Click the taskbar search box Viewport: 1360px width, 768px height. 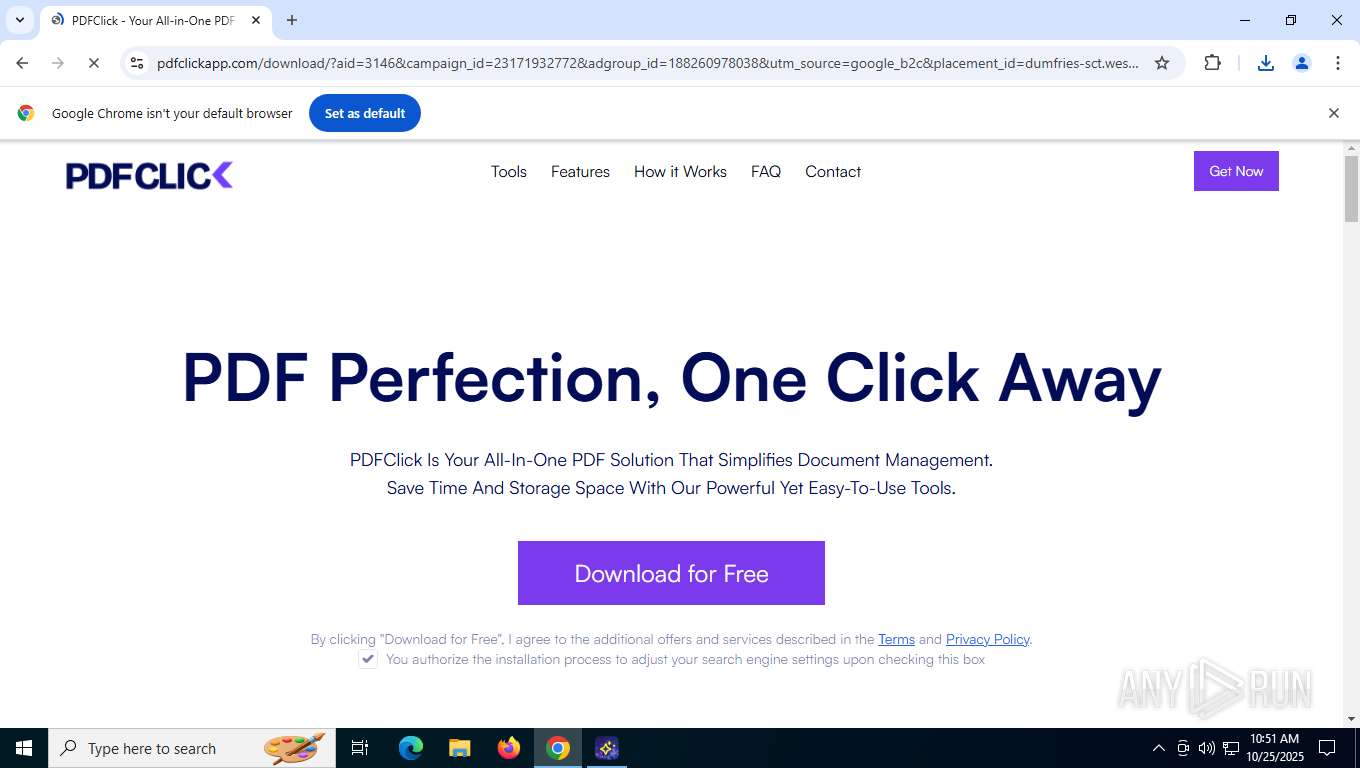192,748
